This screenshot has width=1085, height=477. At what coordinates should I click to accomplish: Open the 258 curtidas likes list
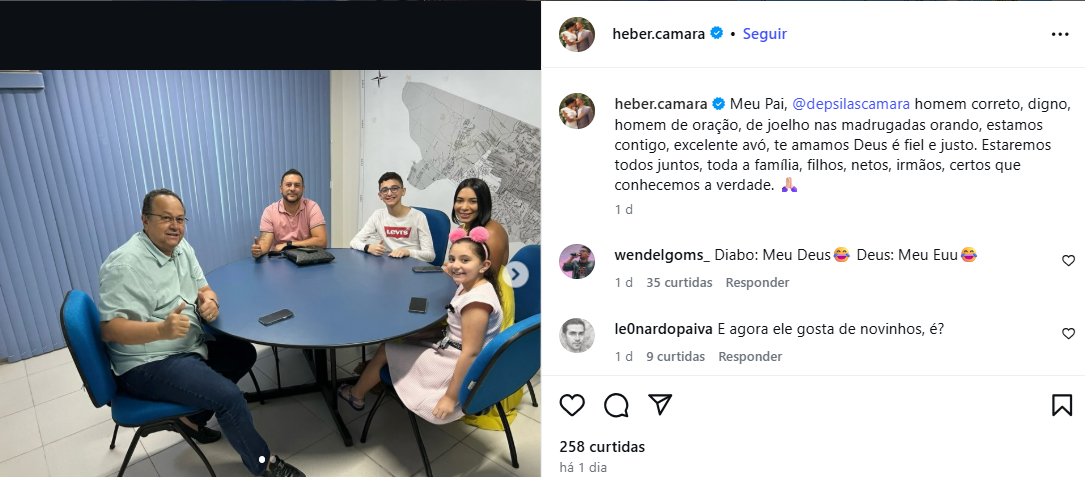coord(602,447)
